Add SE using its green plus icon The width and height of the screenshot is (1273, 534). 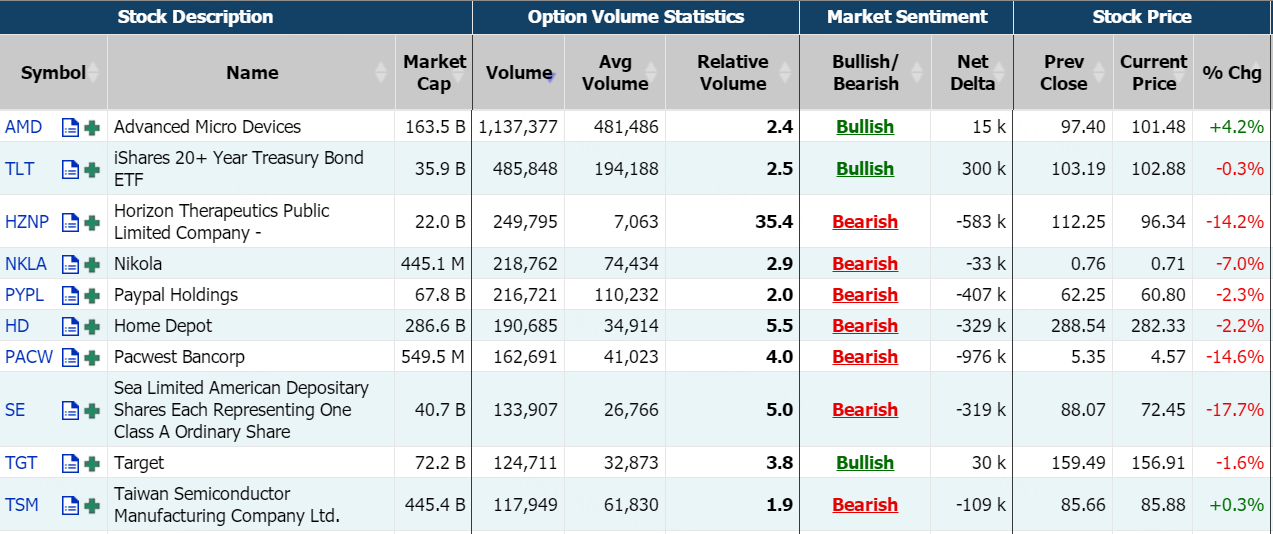[92, 410]
